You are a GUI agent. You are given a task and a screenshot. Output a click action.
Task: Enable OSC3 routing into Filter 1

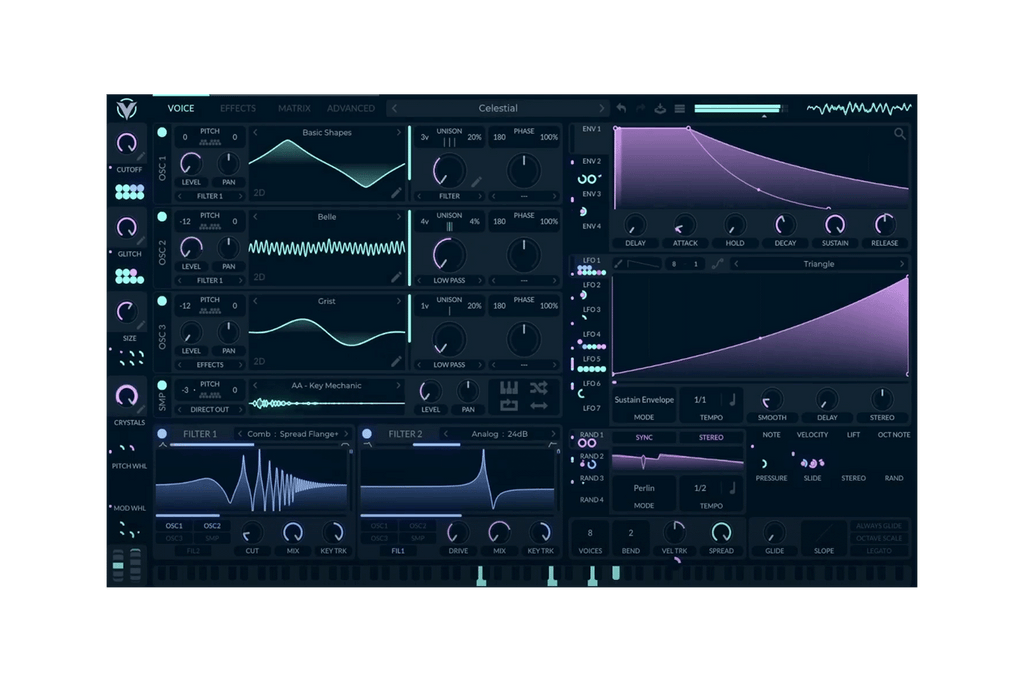(174, 537)
